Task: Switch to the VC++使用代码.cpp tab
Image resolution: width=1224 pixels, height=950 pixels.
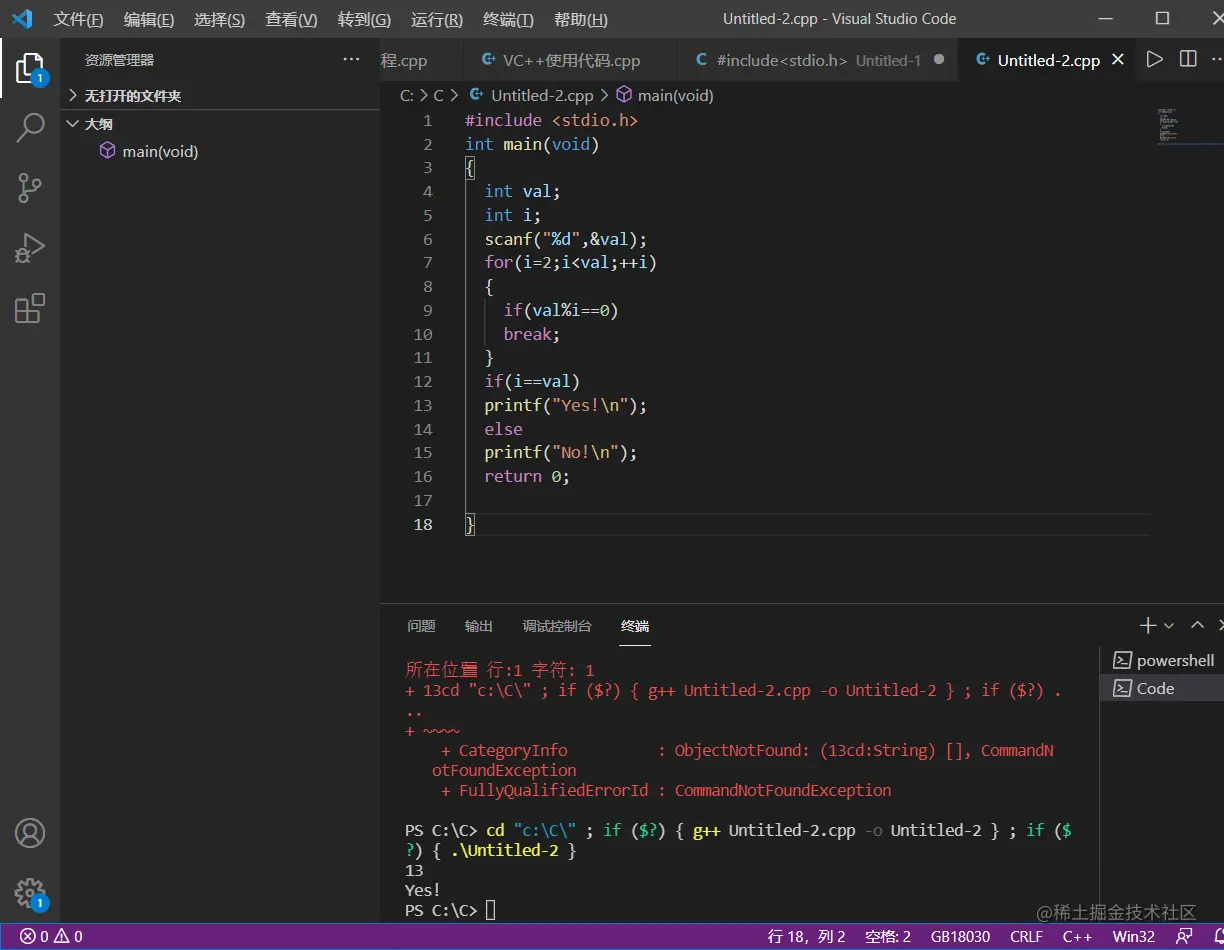Action: tap(570, 60)
